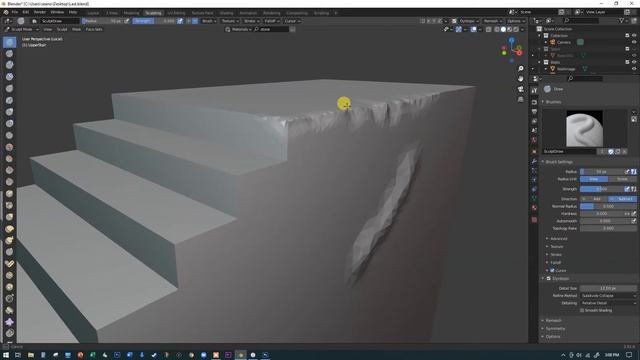Open the Face Sets menu
The image size is (640, 360).
[x=94, y=29]
